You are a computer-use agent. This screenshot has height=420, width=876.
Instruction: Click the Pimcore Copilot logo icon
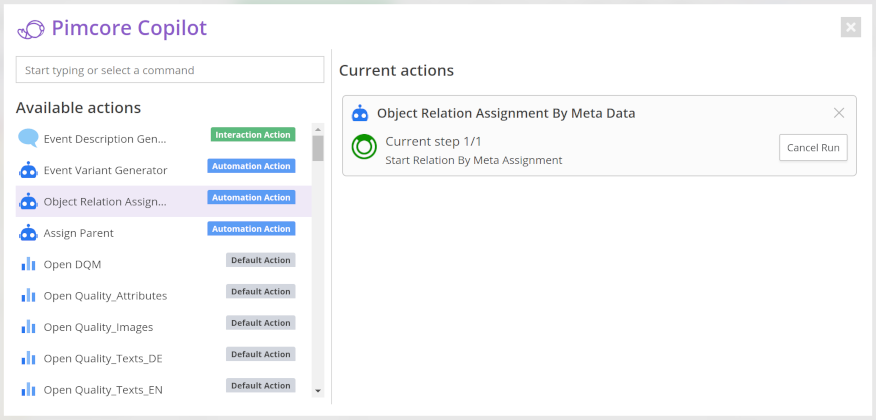tap(30, 29)
